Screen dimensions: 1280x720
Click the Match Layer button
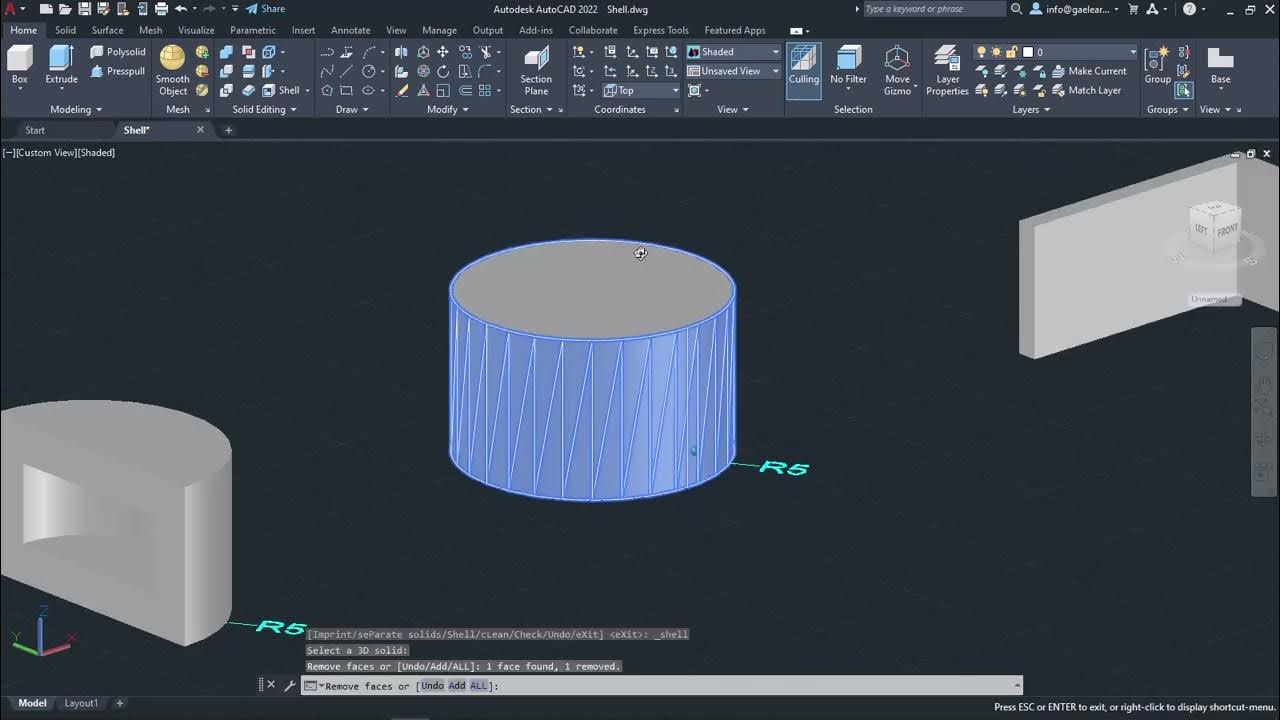(1086, 90)
